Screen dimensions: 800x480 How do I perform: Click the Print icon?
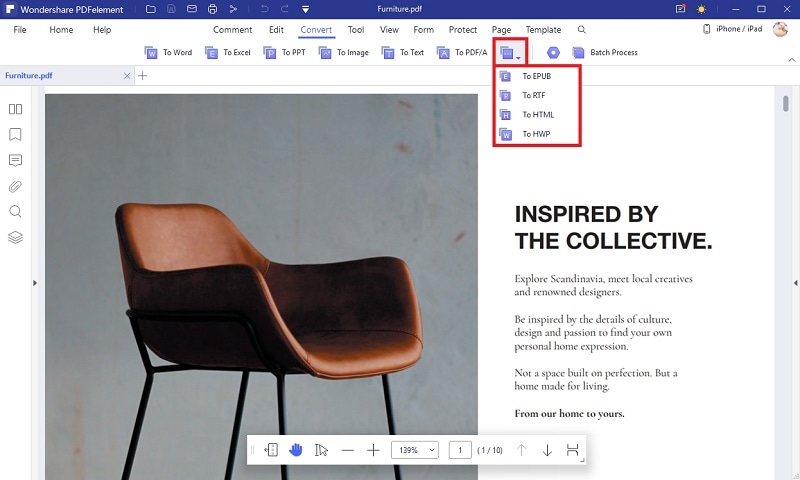[x=212, y=9]
